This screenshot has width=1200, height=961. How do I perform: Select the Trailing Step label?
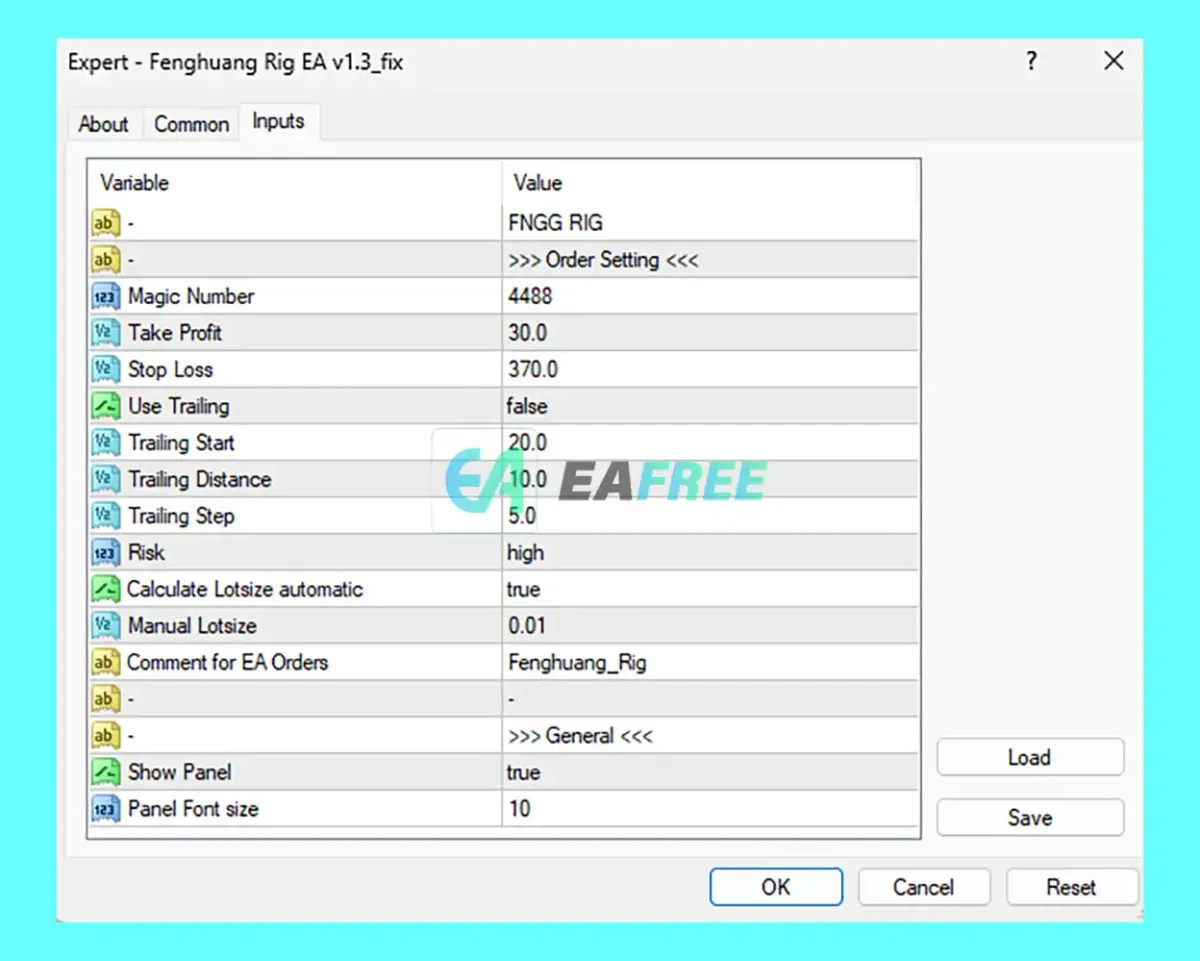click(x=181, y=516)
